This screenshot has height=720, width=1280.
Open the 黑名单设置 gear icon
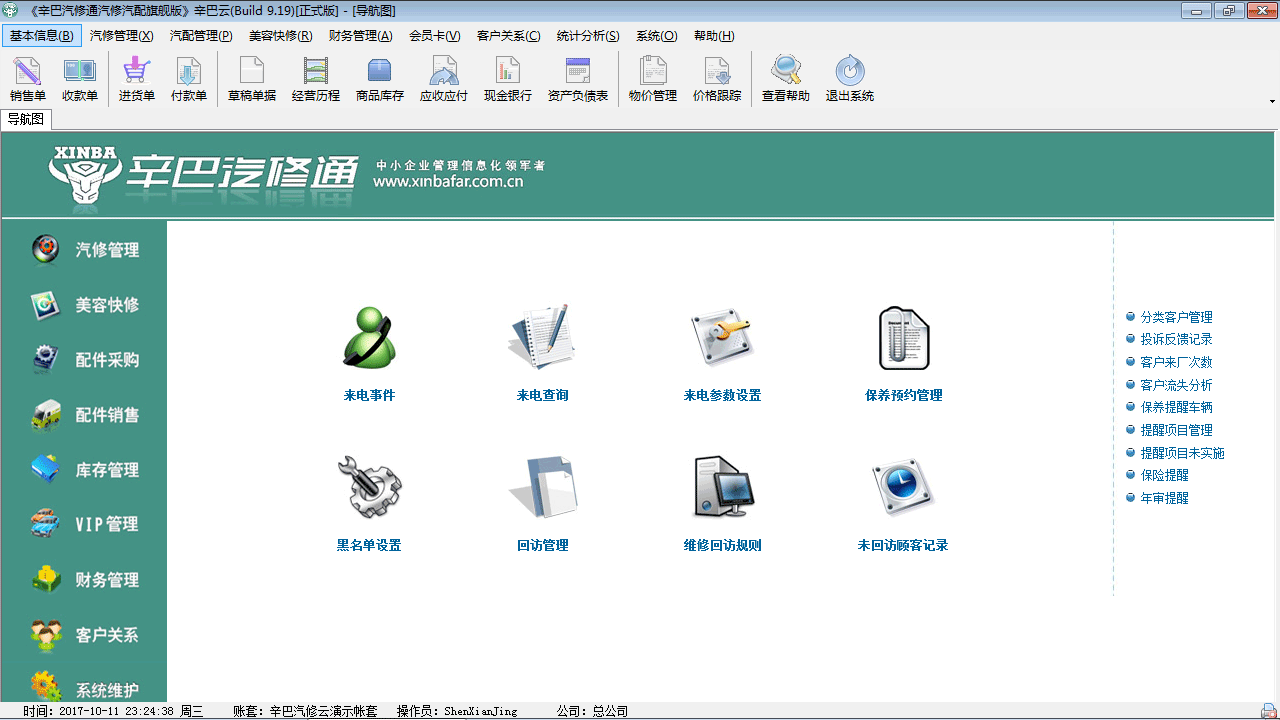coord(369,488)
